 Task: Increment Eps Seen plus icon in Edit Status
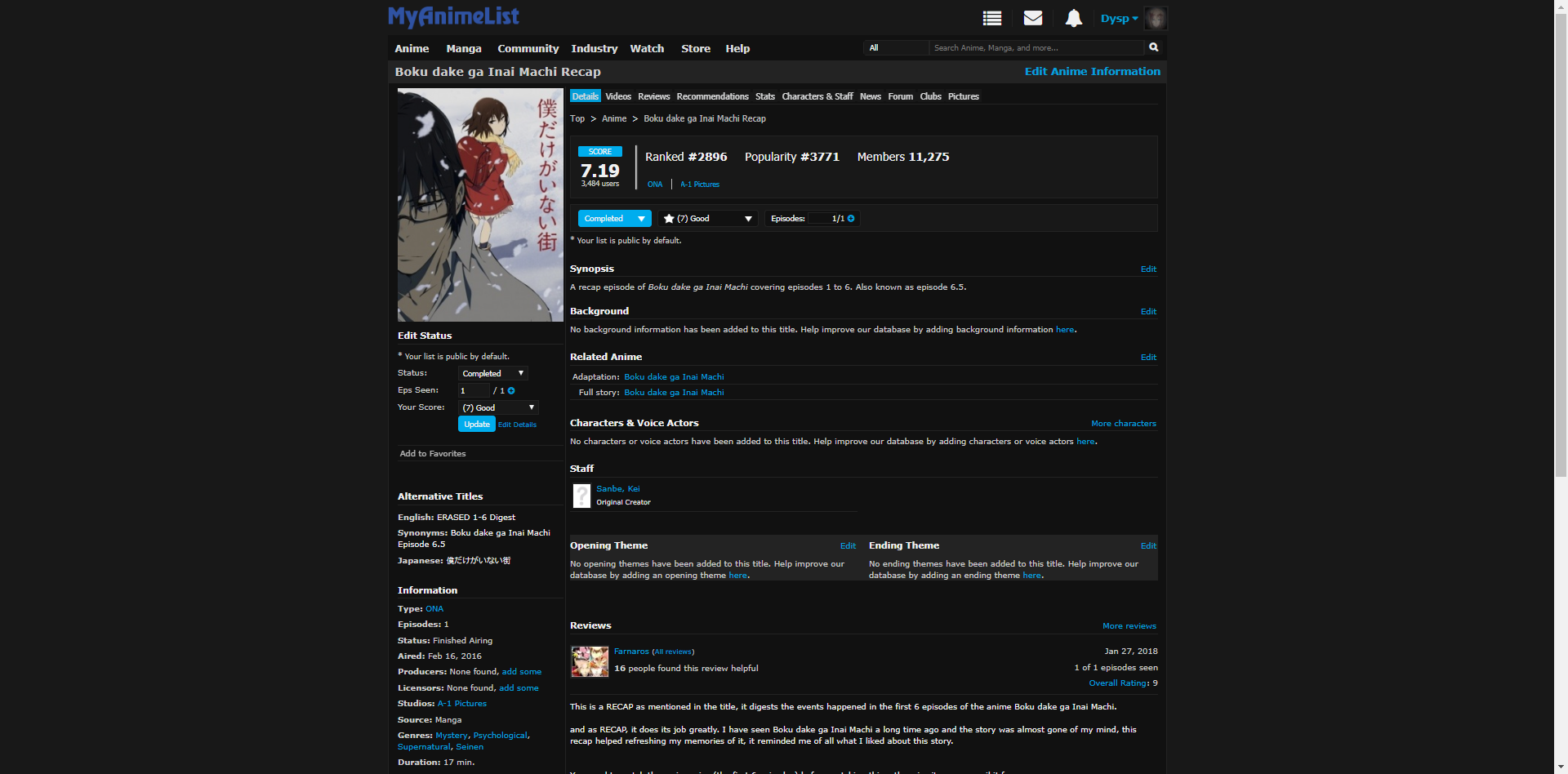[x=511, y=391]
